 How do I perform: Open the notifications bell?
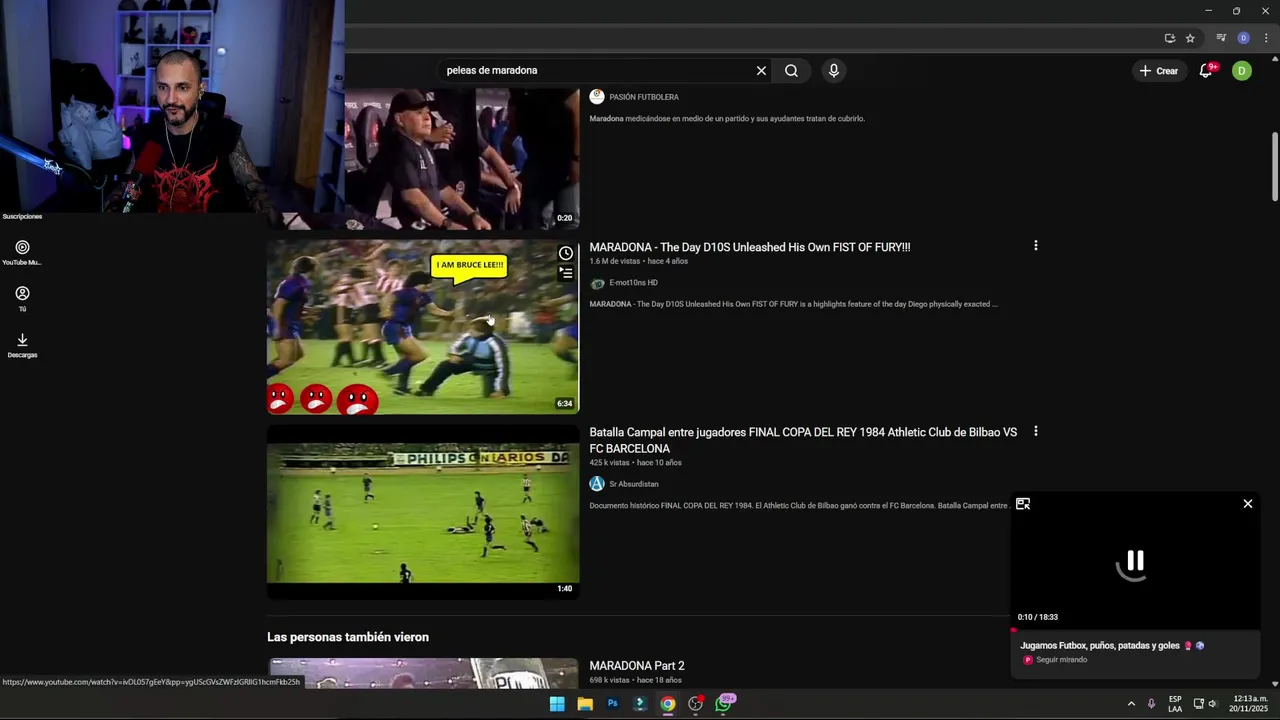pos(1206,71)
